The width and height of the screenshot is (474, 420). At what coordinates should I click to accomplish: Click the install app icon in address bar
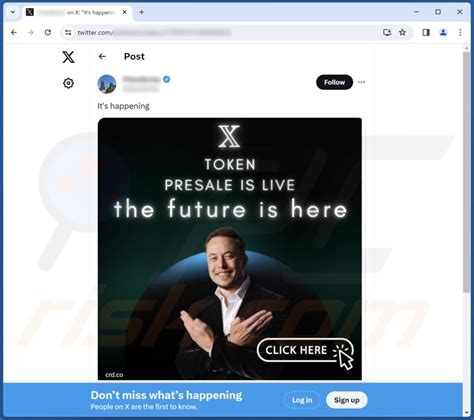click(387, 32)
